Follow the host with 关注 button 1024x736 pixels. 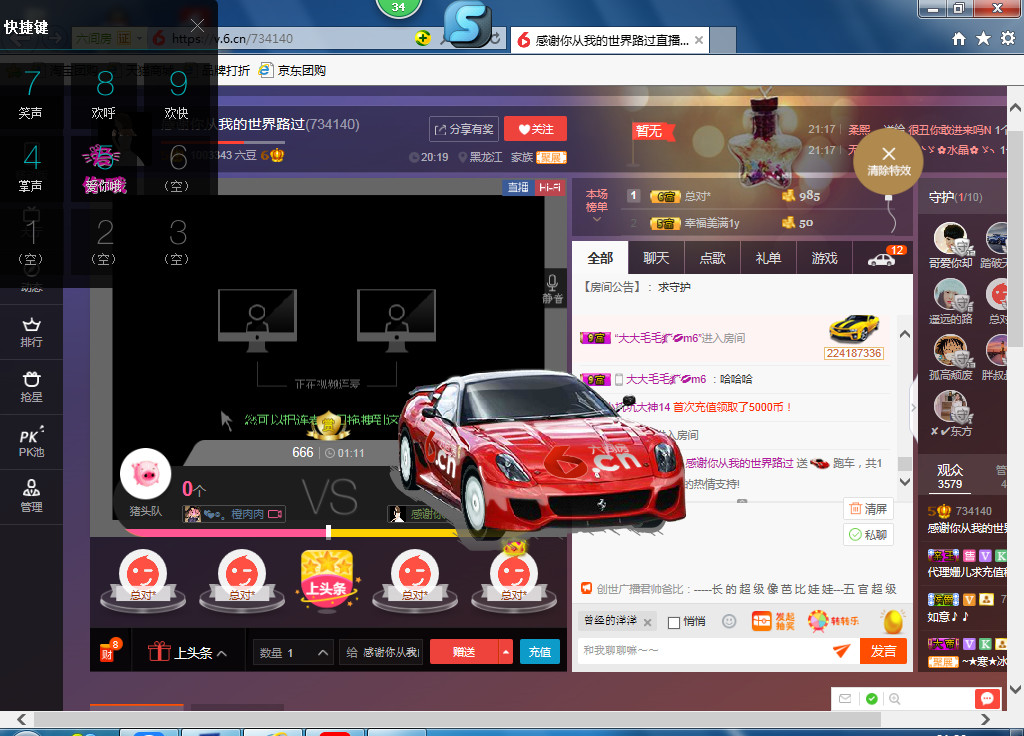click(x=536, y=129)
